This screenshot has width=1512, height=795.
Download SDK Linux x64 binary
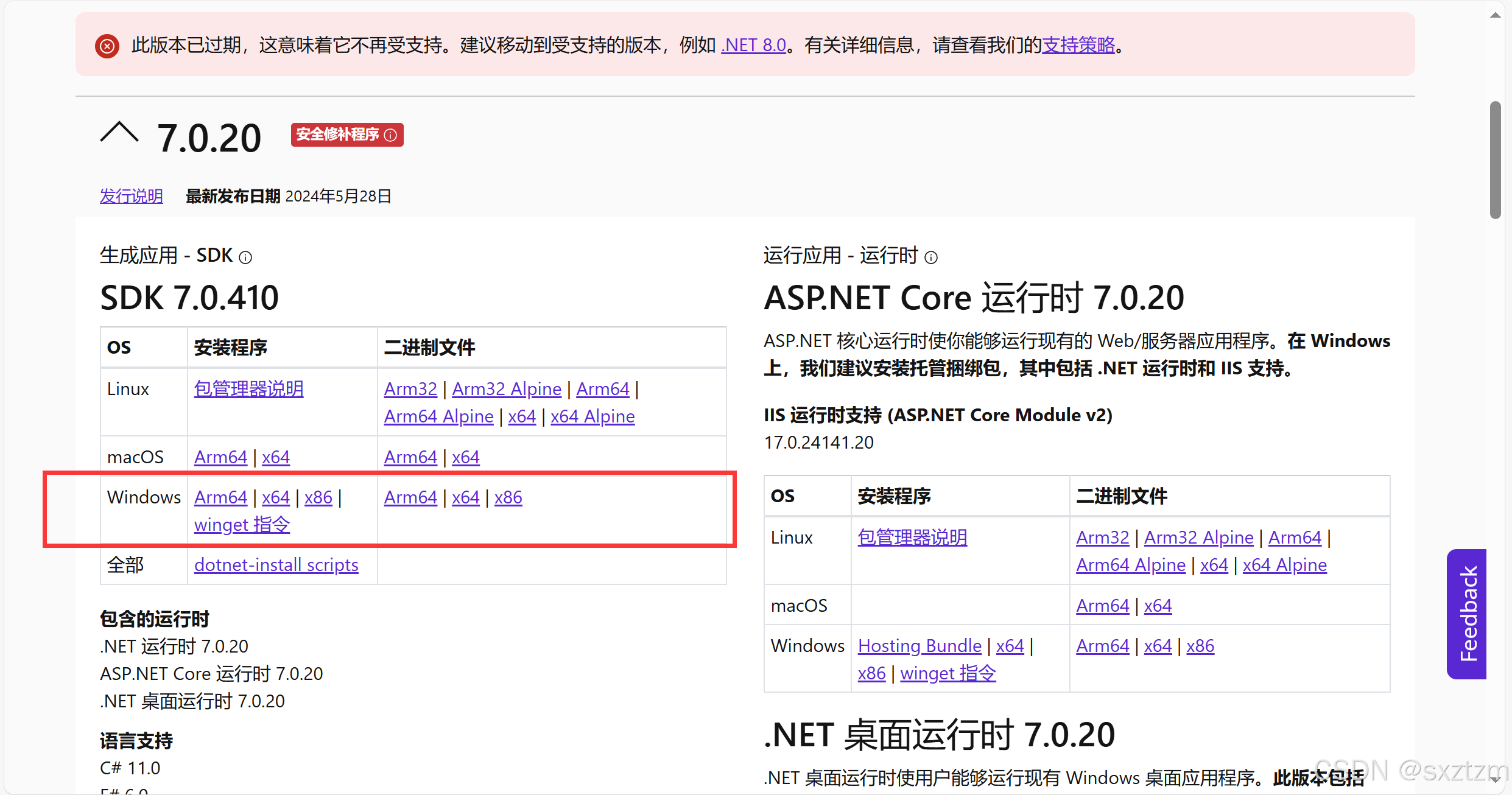coord(522,416)
